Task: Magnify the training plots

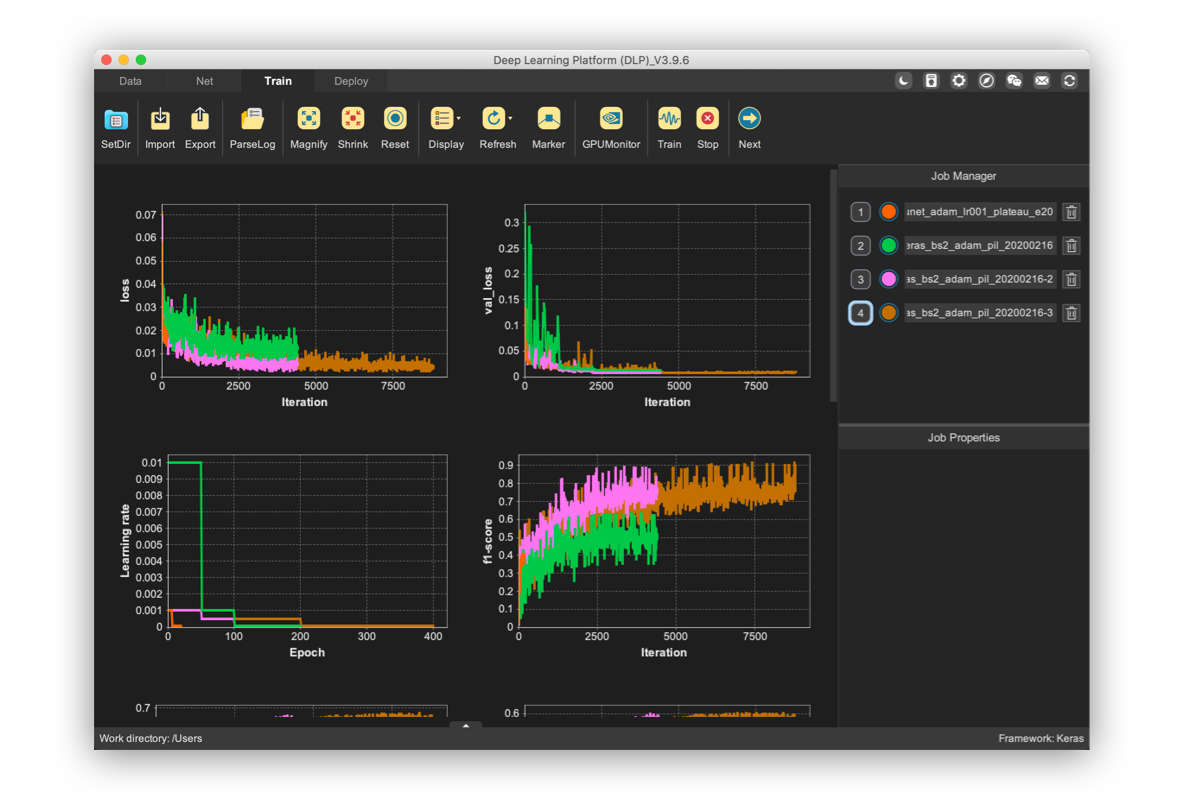Action: (x=309, y=119)
